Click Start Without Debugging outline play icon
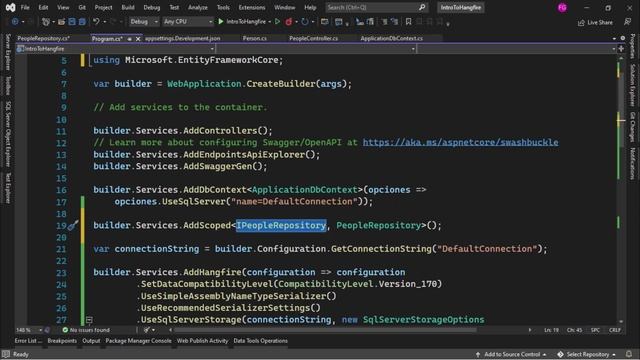The height and width of the screenshot is (360, 640). coord(278,22)
